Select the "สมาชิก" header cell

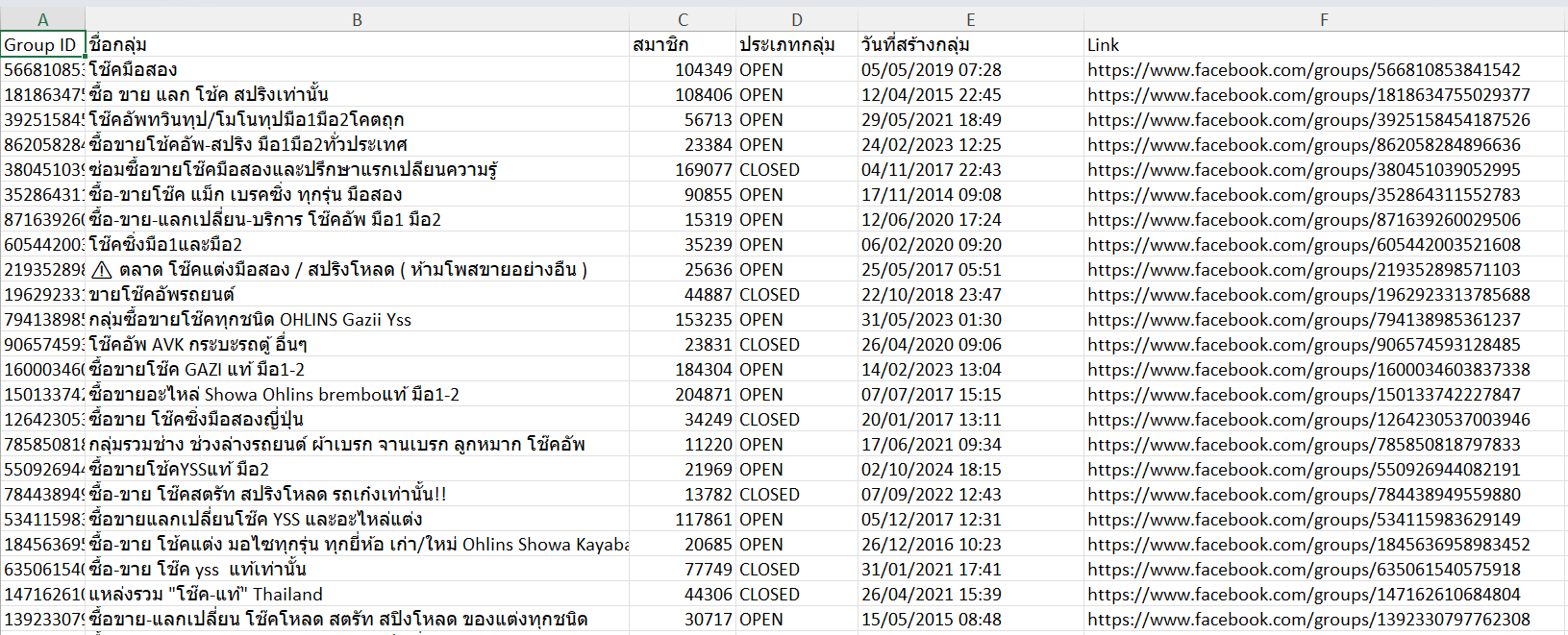pyautogui.click(x=660, y=45)
